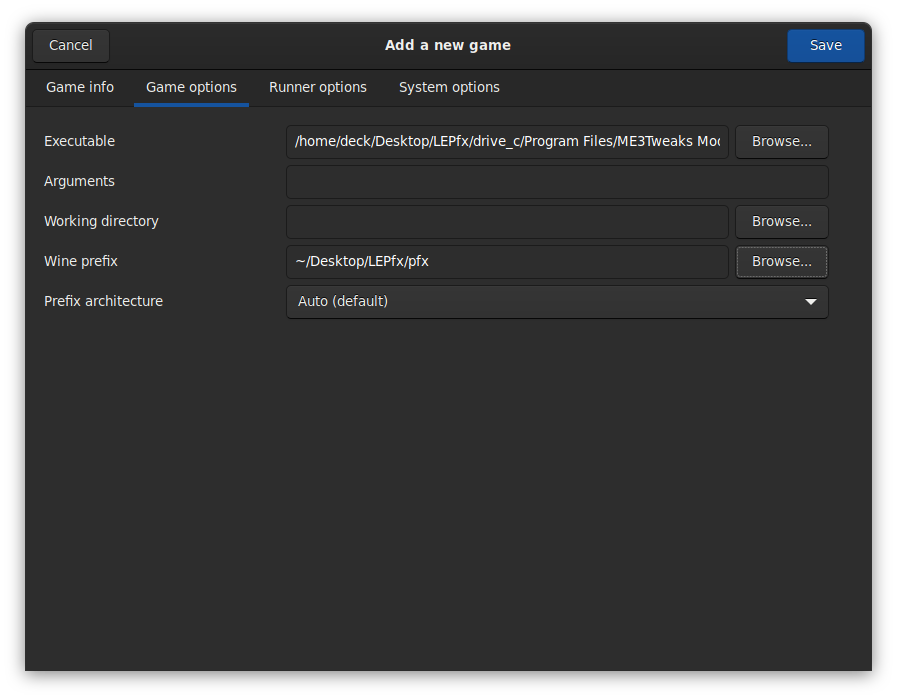The width and height of the screenshot is (897, 699).
Task: Focus the Executable path input field
Action: tap(507, 142)
